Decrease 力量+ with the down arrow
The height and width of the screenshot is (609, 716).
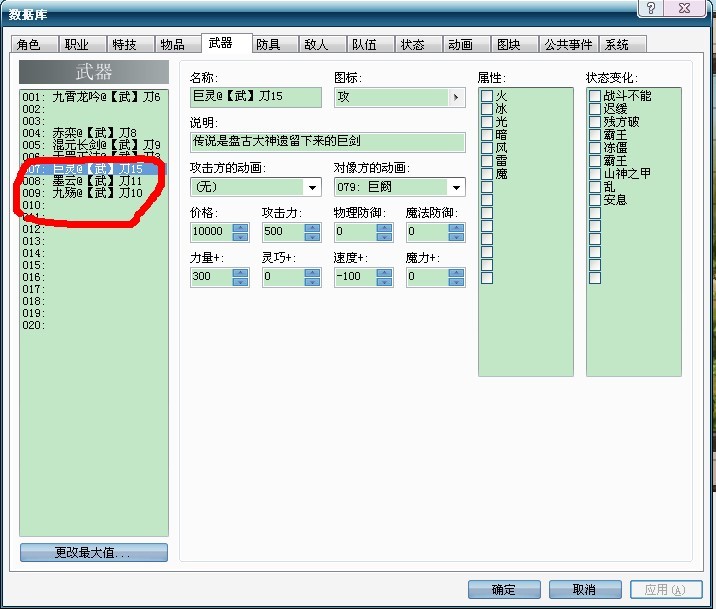[240, 282]
